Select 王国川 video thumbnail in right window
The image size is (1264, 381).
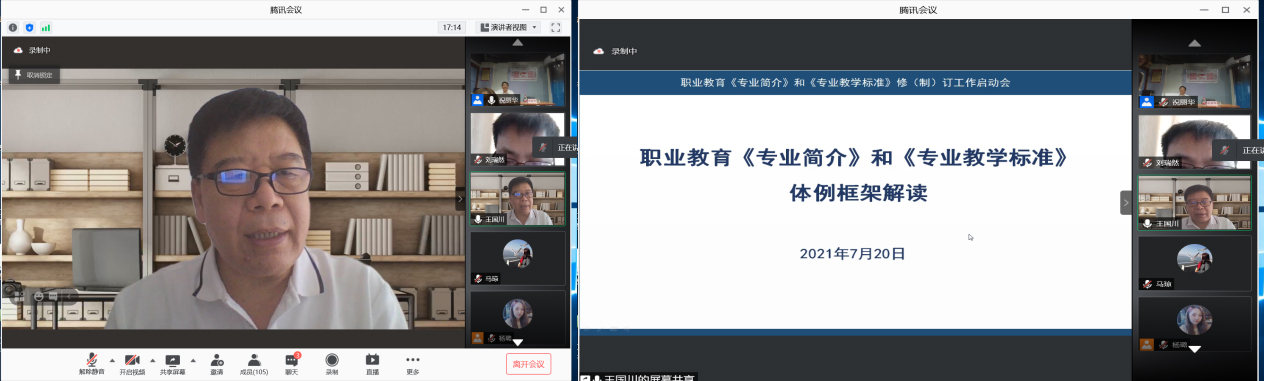click(x=1194, y=203)
